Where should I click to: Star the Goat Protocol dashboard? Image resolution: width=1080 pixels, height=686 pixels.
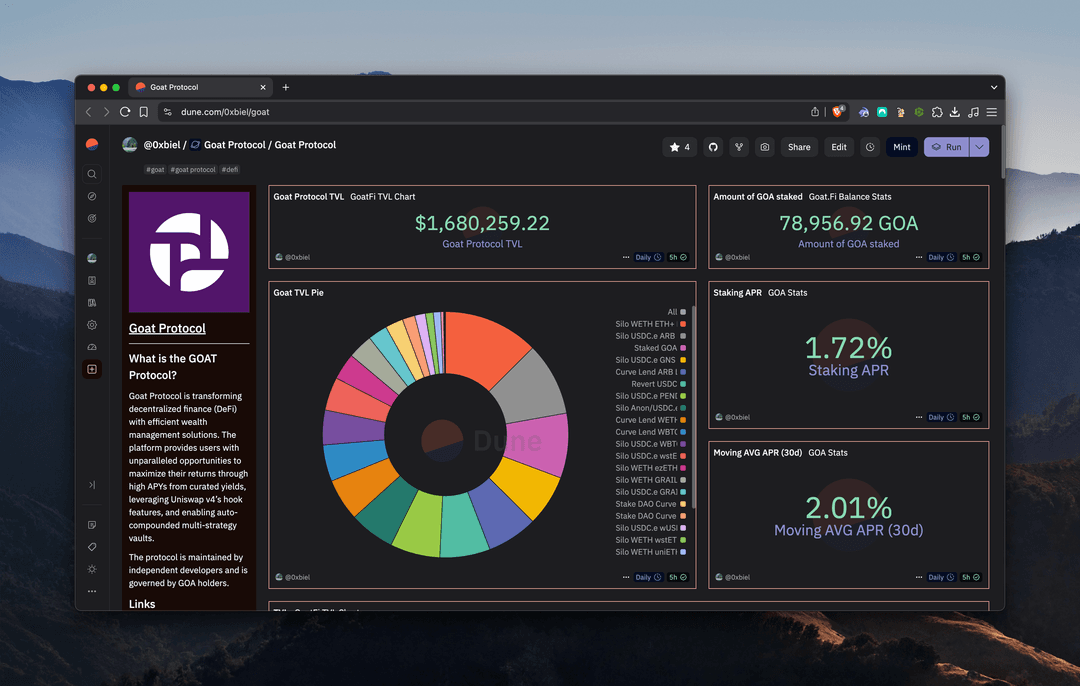(679, 147)
